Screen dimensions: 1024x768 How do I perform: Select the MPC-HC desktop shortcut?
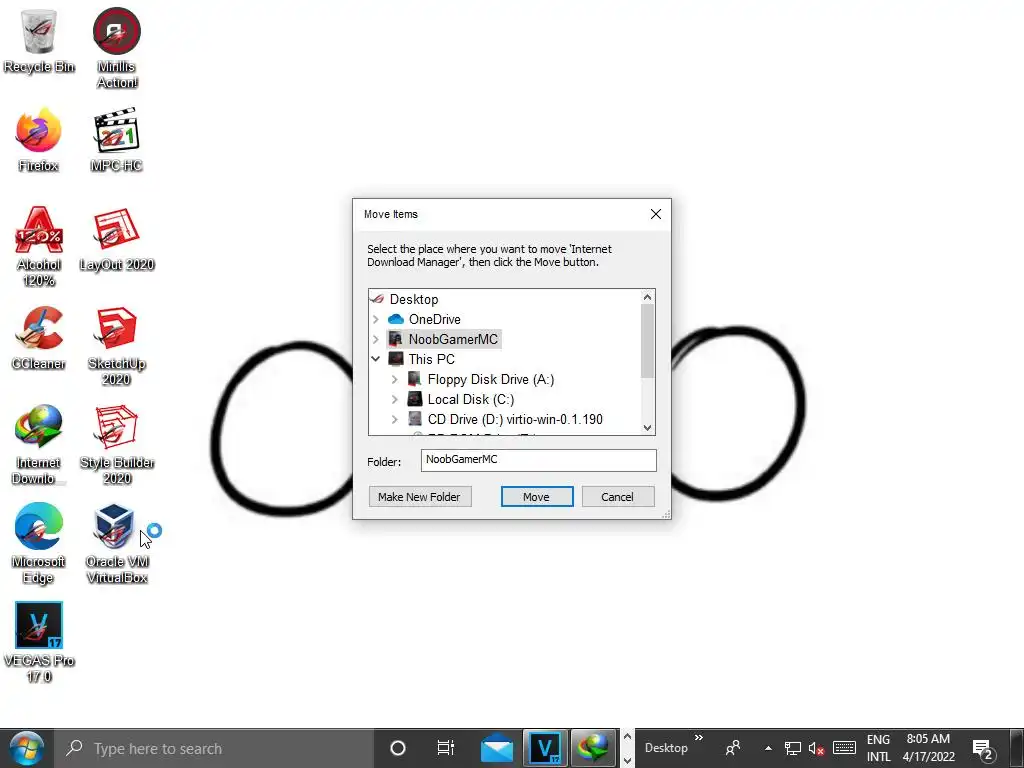point(116,140)
